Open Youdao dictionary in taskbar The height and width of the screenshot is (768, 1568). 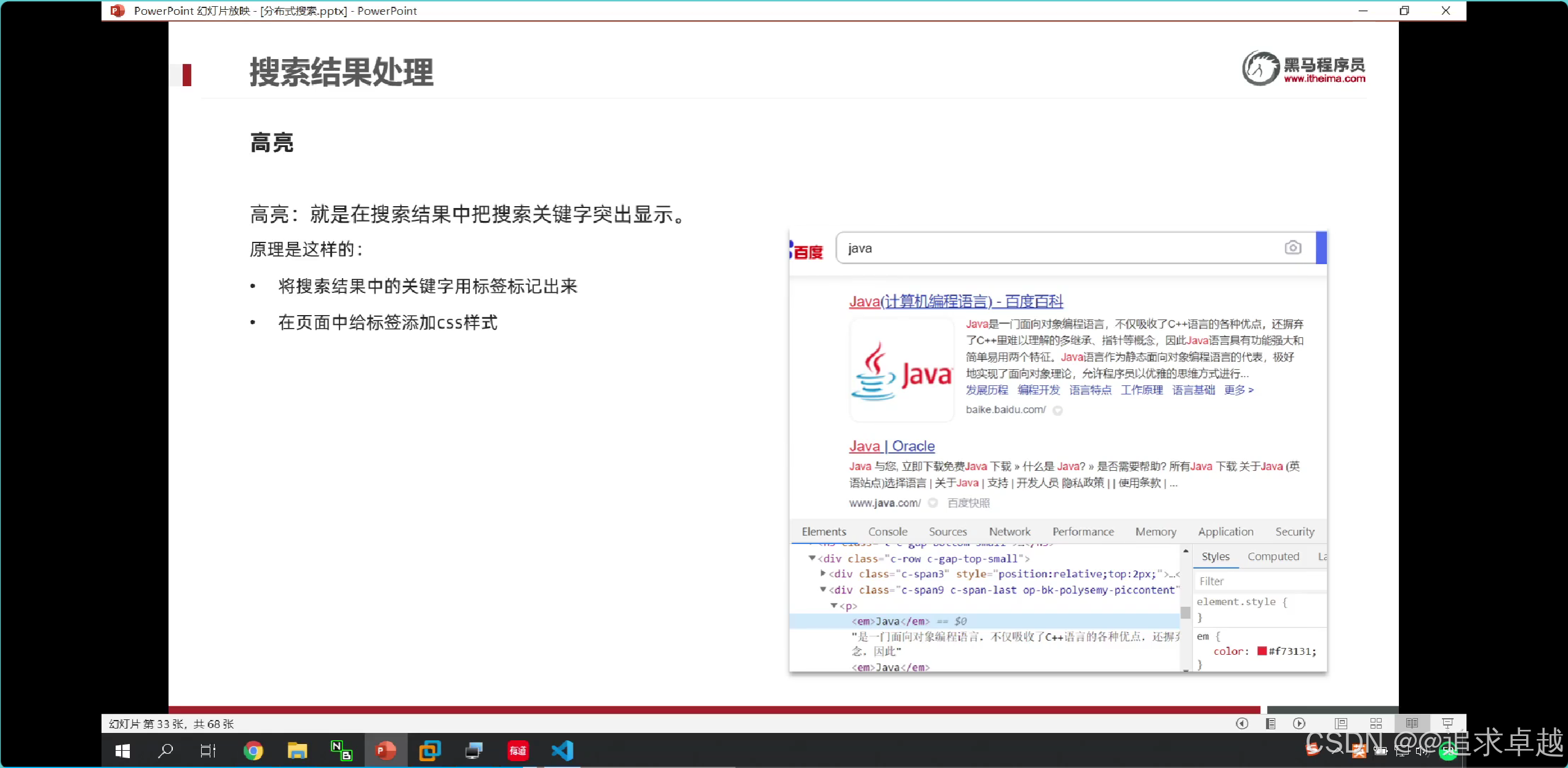(x=518, y=751)
